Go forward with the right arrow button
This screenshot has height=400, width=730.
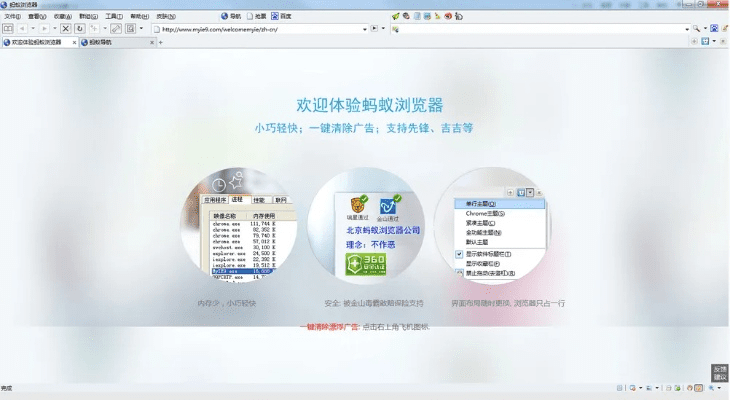pyautogui.click(x=44, y=29)
